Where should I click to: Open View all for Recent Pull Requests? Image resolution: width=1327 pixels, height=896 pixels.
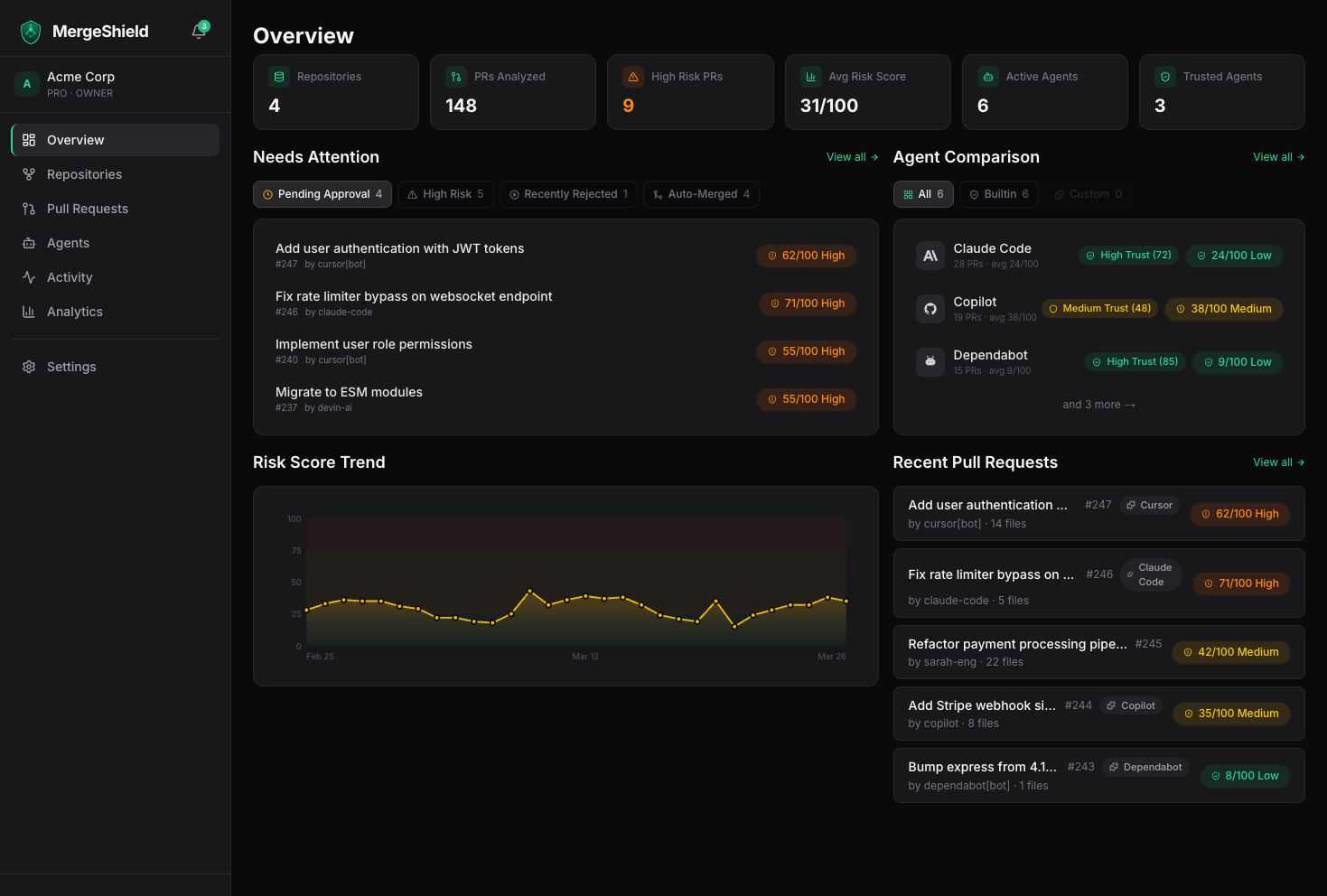[1278, 462]
